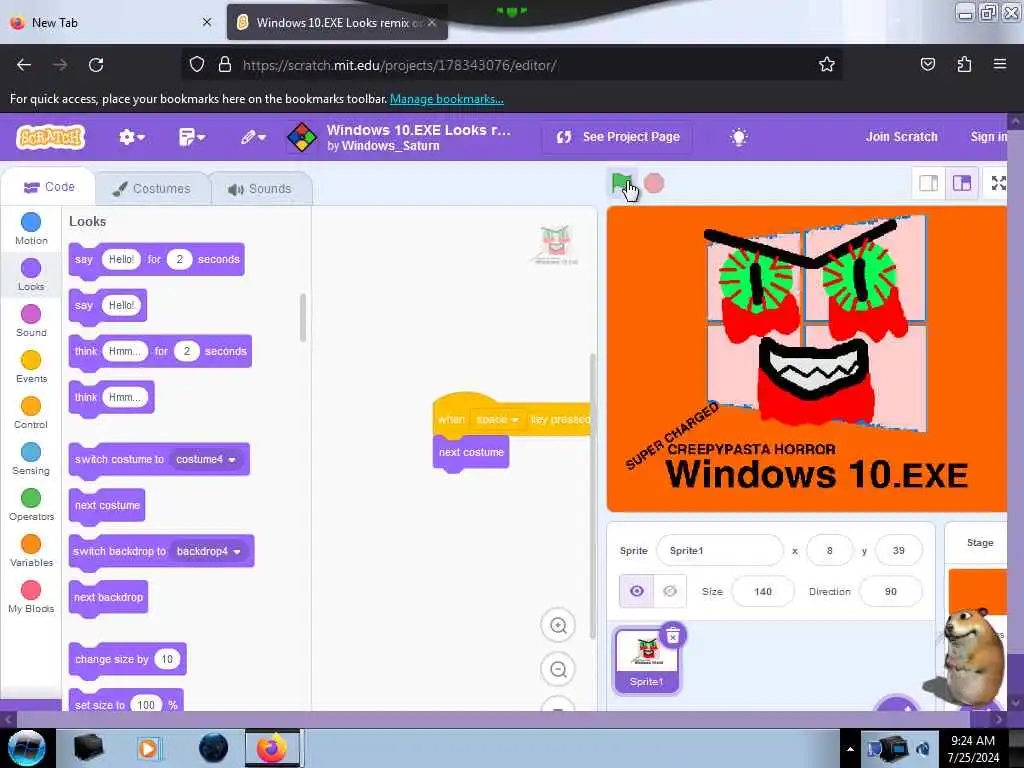Image resolution: width=1024 pixels, height=768 pixels.
Task: Show hidden system tray icons
Action: (x=850, y=748)
